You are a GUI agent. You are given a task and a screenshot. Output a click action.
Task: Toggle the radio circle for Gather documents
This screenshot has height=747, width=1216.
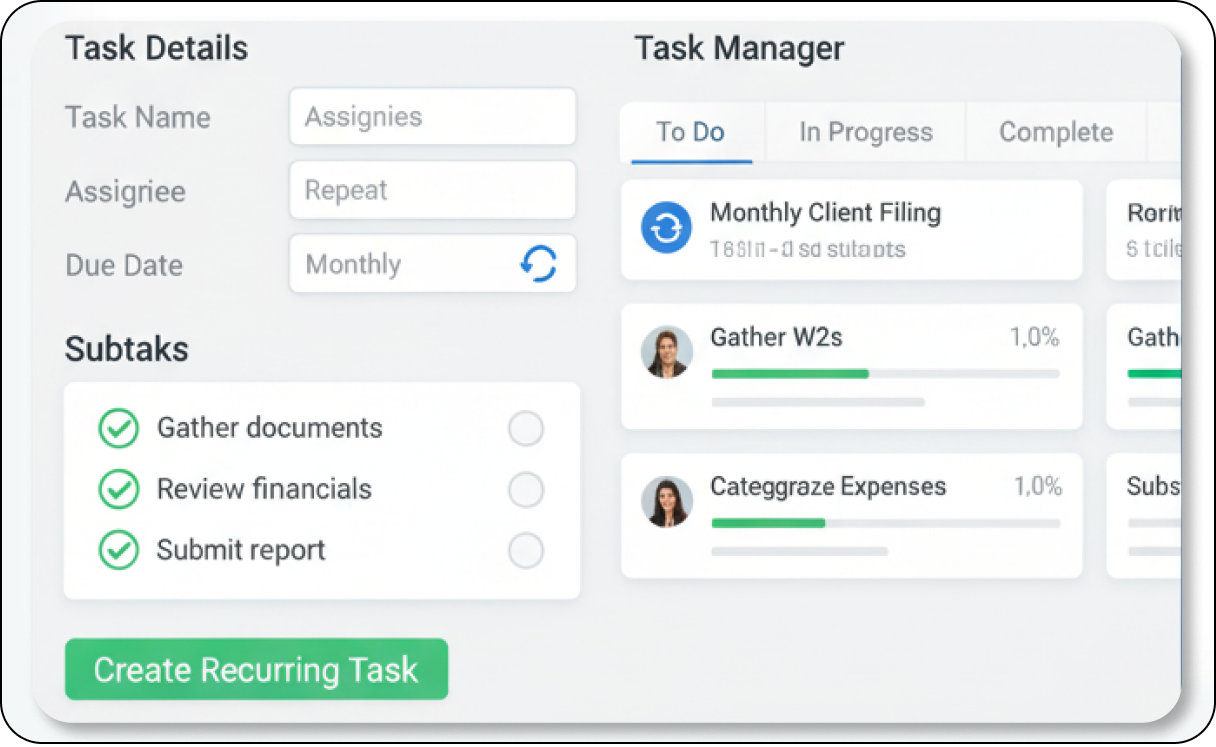pos(526,429)
